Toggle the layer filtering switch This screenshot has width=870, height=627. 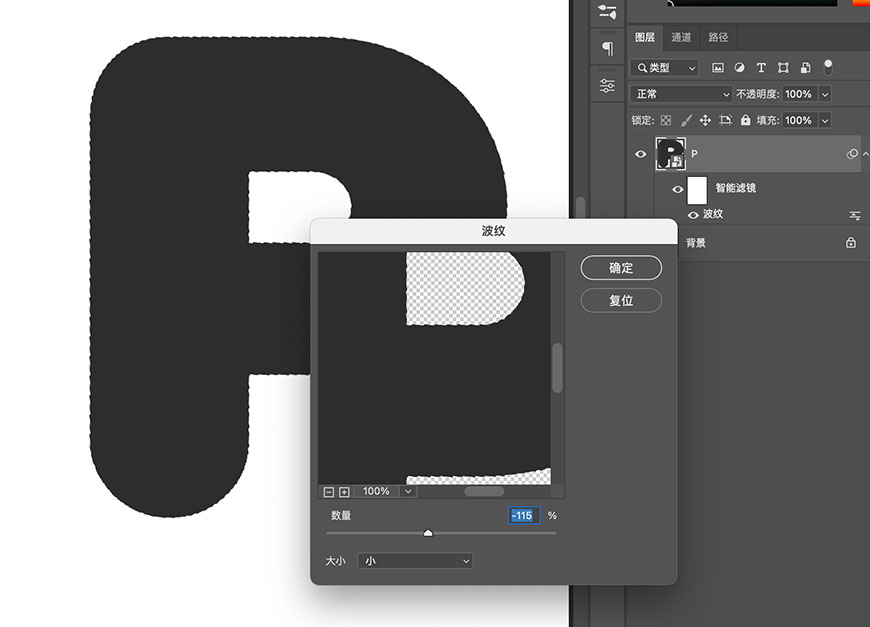tap(828, 67)
